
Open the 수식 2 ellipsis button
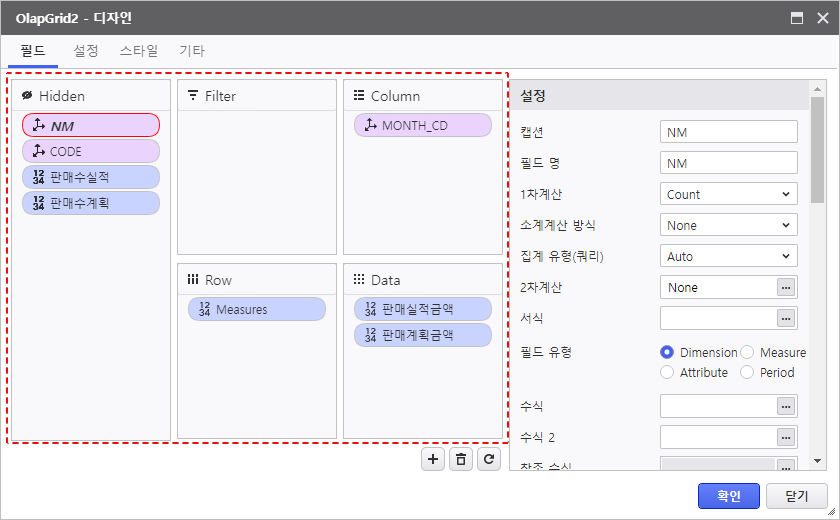(x=786, y=437)
